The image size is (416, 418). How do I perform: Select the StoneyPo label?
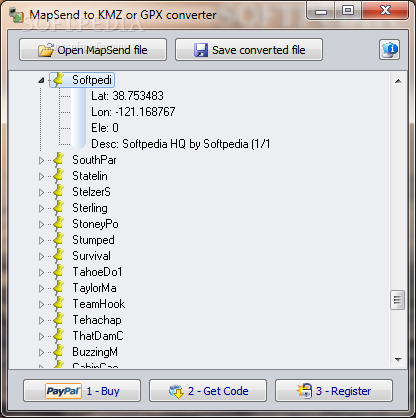click(x=95, y=224)
